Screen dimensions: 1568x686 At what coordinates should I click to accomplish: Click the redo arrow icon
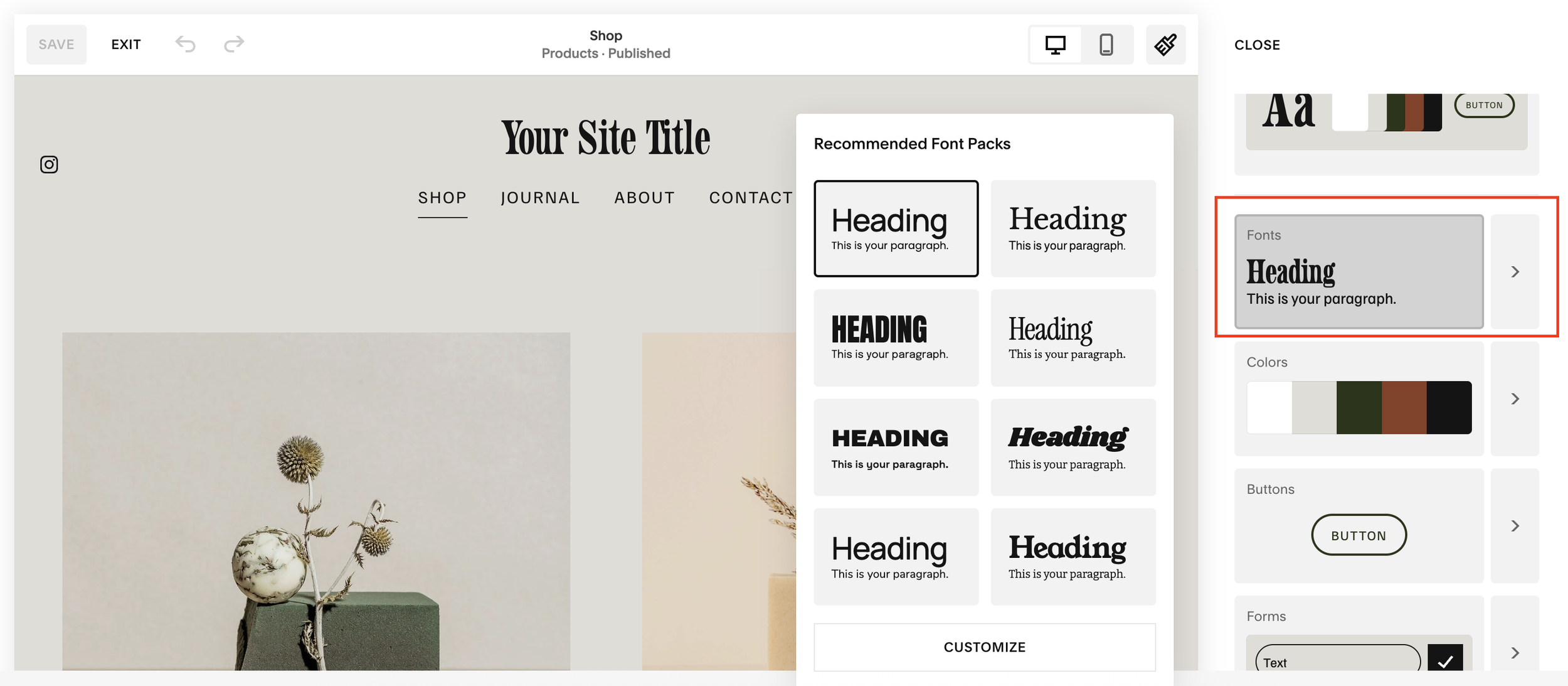pos(234,44)
